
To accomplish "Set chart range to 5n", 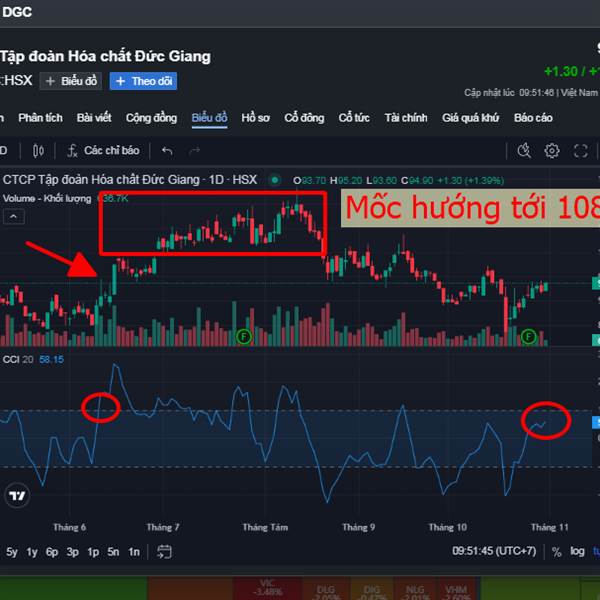I will [x=113, y=552].
